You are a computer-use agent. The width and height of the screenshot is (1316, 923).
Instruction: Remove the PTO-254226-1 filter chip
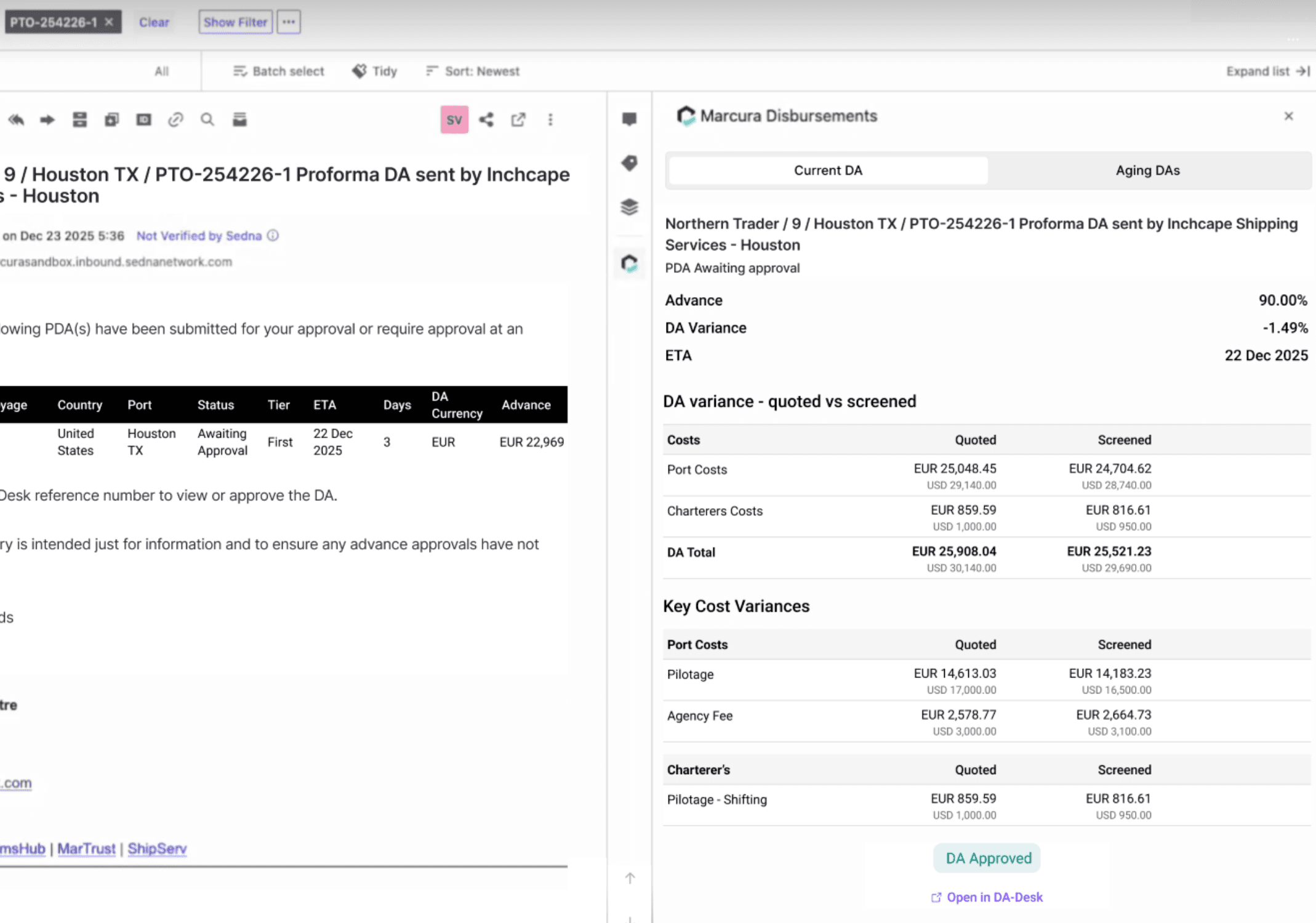coord(109,22)
